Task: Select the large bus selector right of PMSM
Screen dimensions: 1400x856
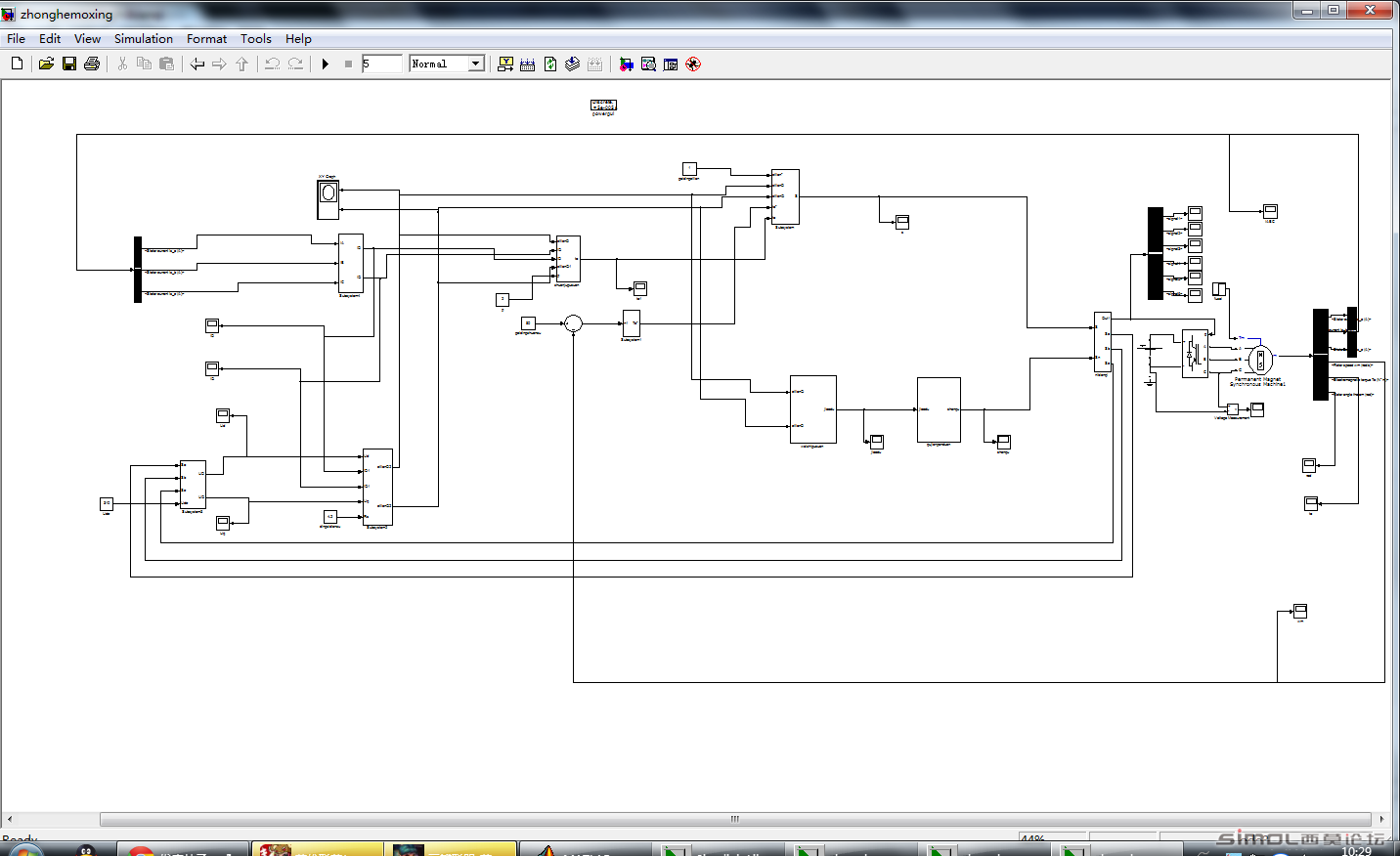Action: click(1321, 355)
